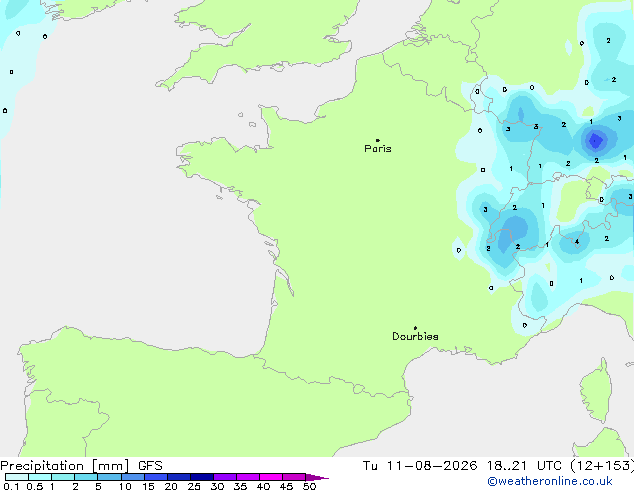
Task: Click the legend label '10'
Action: click(125, 486)
